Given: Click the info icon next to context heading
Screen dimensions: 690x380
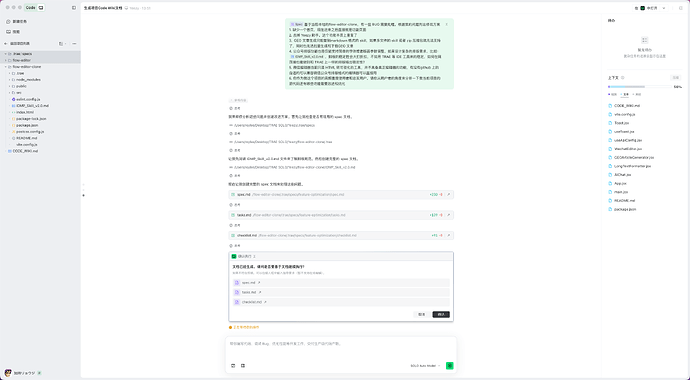Looking at the screenshot, I should 623,78.
